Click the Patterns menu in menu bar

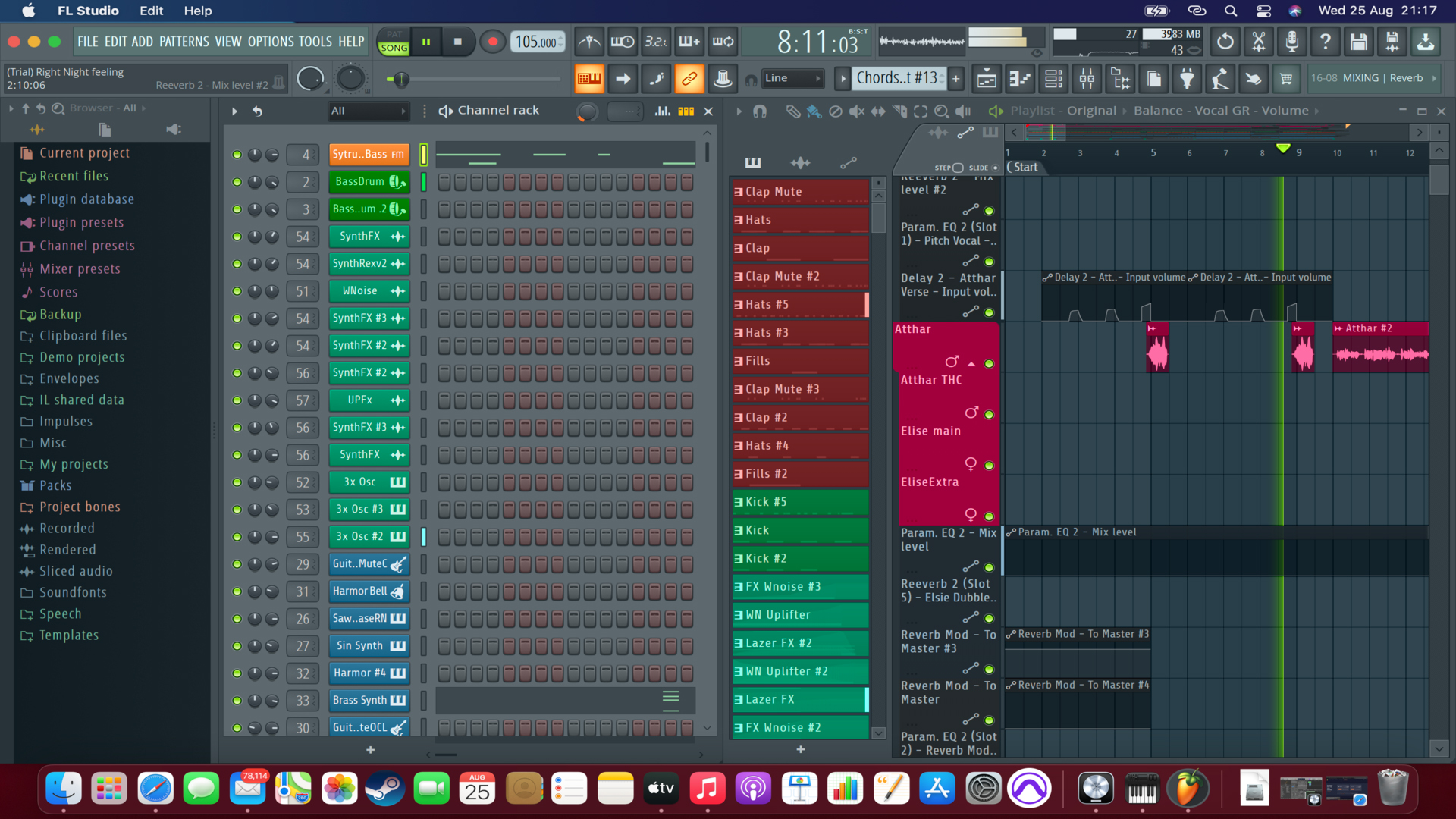(184, 41)
